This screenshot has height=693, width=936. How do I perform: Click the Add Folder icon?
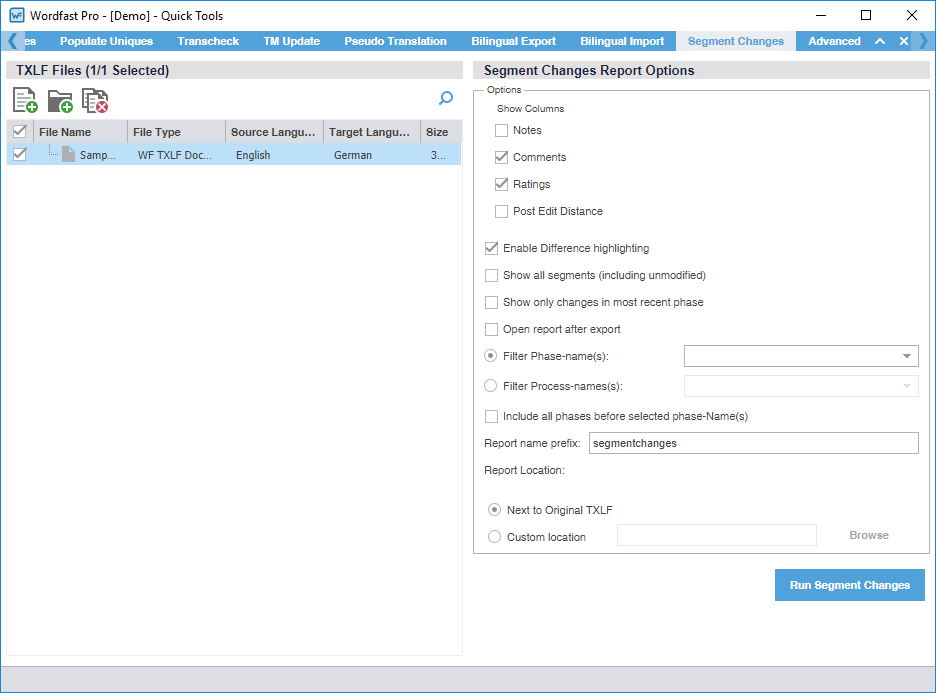[60, 100]
